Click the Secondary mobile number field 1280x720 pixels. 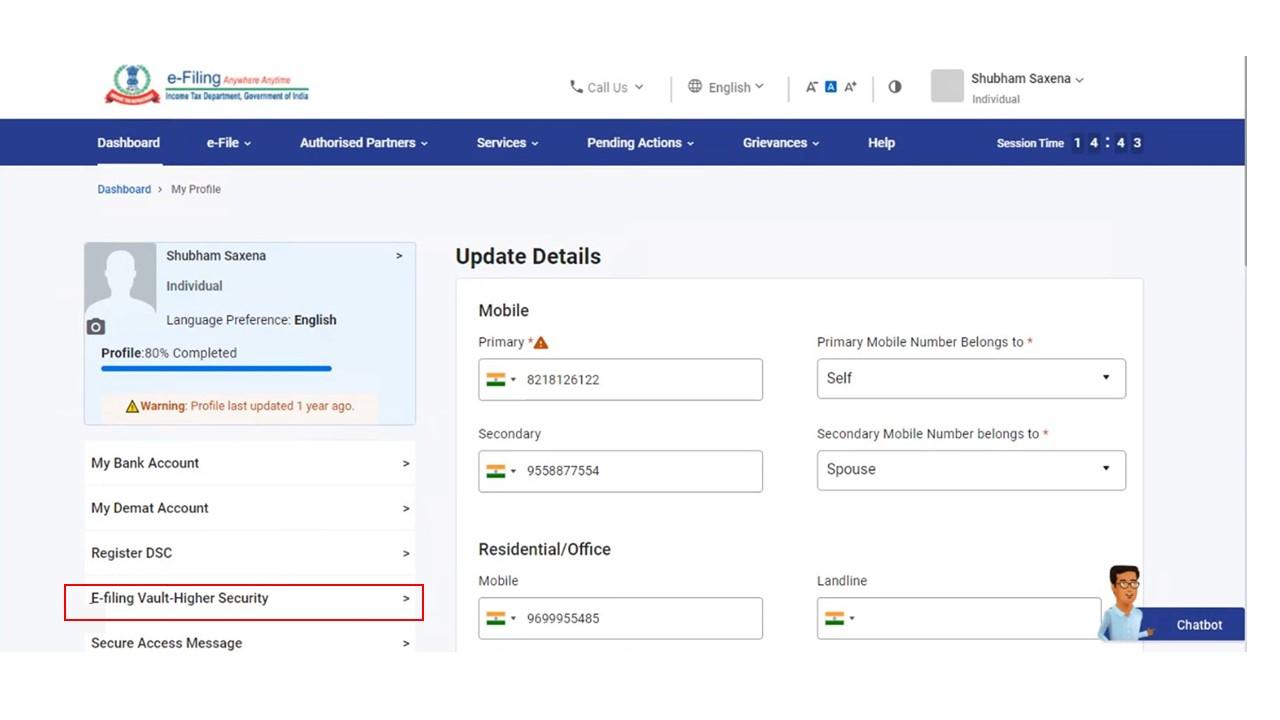pos(640,471)
